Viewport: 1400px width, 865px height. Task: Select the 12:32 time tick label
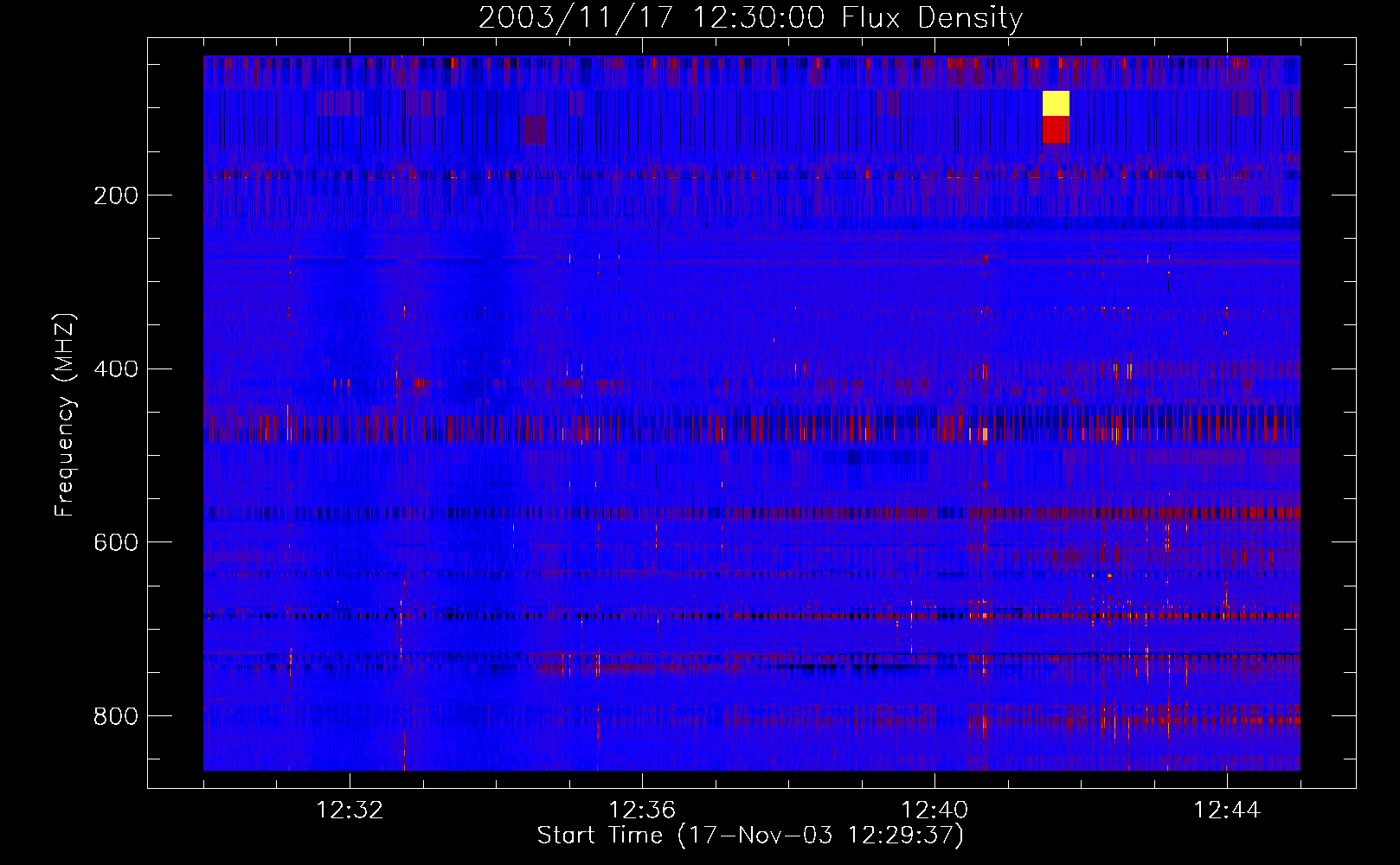tap(350, 811)
